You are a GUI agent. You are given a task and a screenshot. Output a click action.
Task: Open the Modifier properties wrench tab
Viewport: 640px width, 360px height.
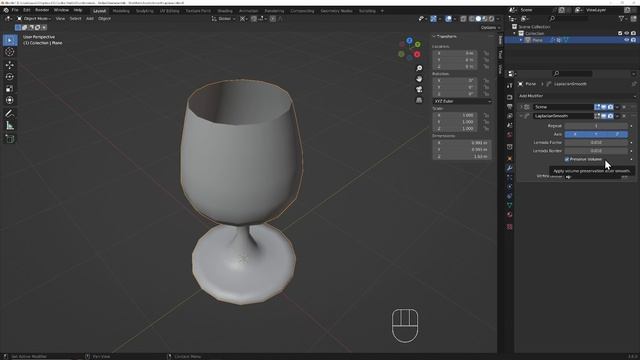[509, 168]
